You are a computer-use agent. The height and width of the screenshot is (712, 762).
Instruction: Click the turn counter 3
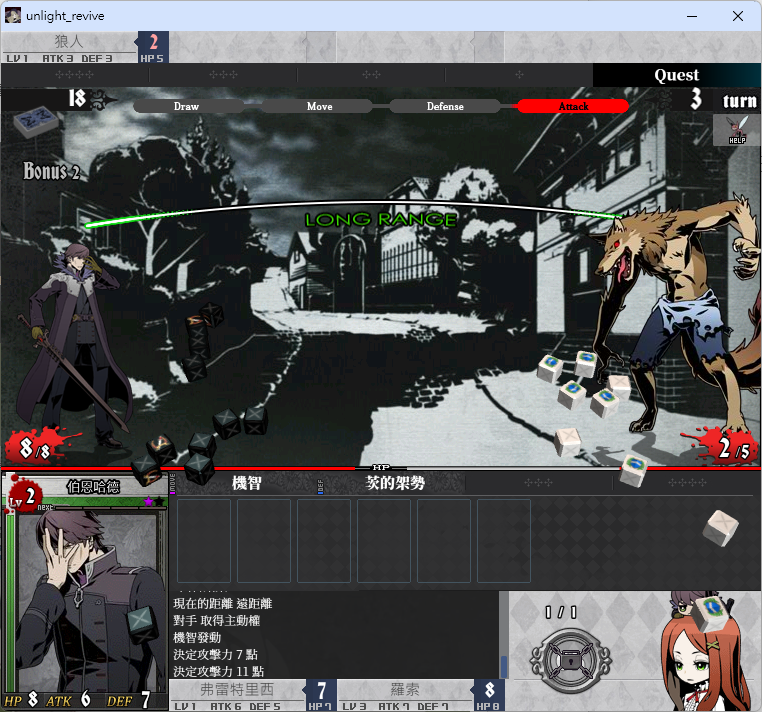click(x=696, y=99)
